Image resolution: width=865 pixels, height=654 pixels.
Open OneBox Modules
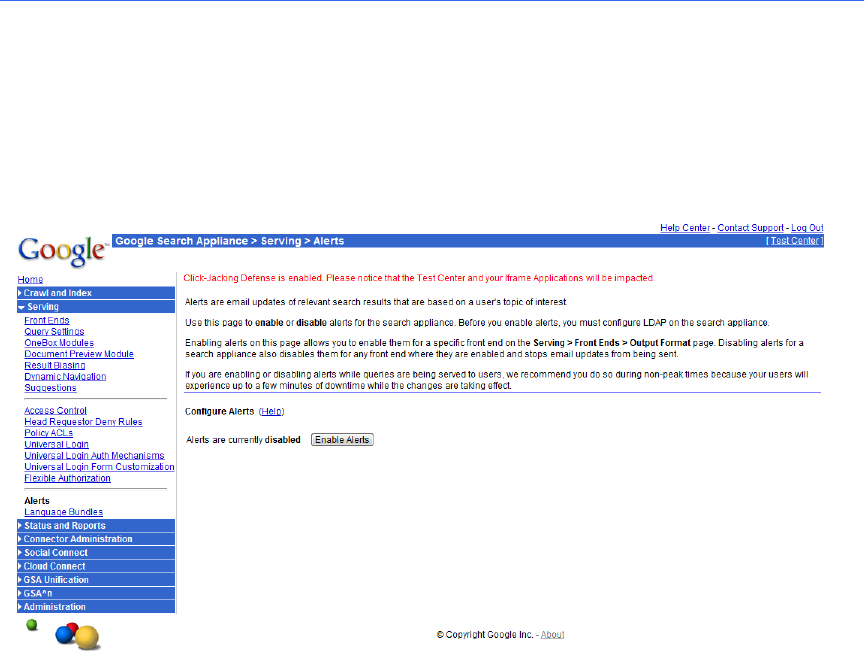(x=59, y=343)
